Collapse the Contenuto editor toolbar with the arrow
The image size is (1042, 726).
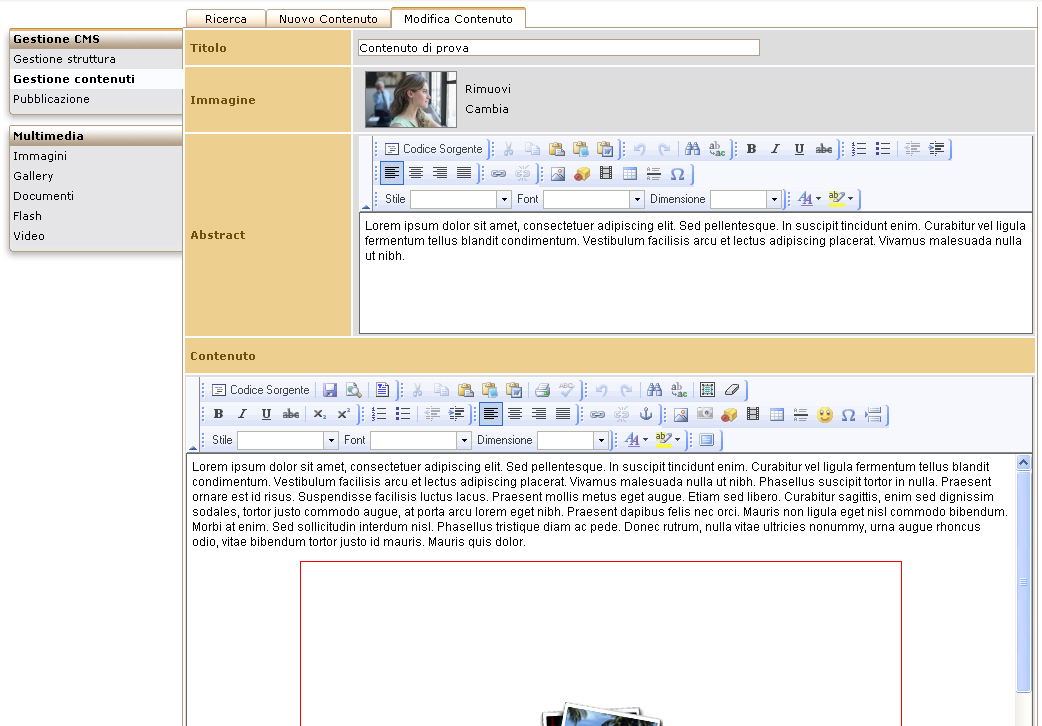pyautogui.click(x=193, y=448)
